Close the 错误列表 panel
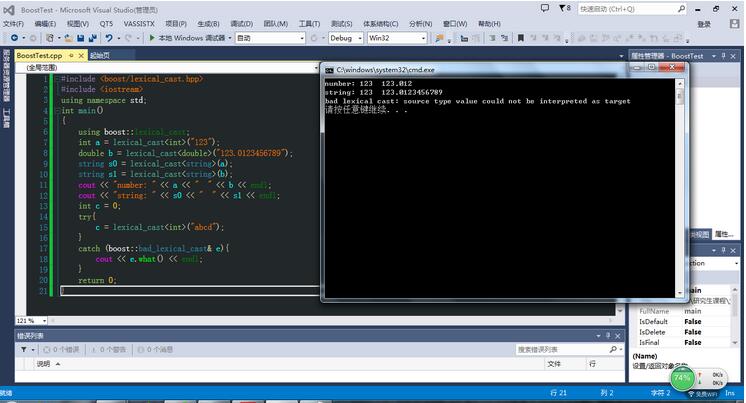This screenshot has height=403, width=746. tap(618, 336)
